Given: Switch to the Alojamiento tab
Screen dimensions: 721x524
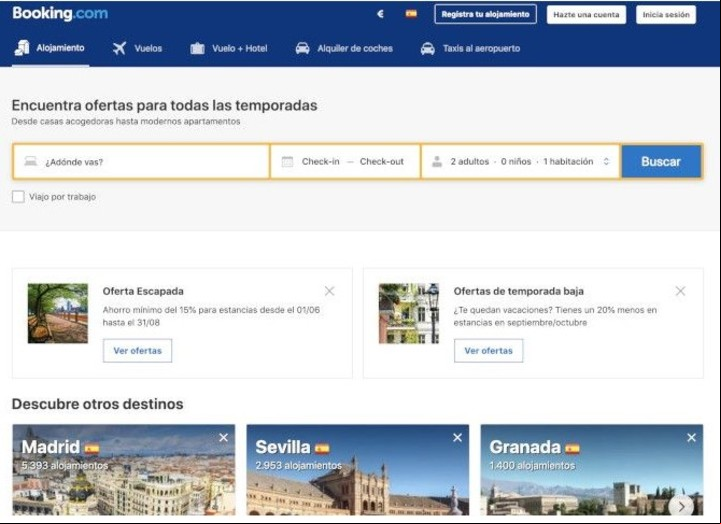Looking at the screenshot, I should [x=50, y=48].
